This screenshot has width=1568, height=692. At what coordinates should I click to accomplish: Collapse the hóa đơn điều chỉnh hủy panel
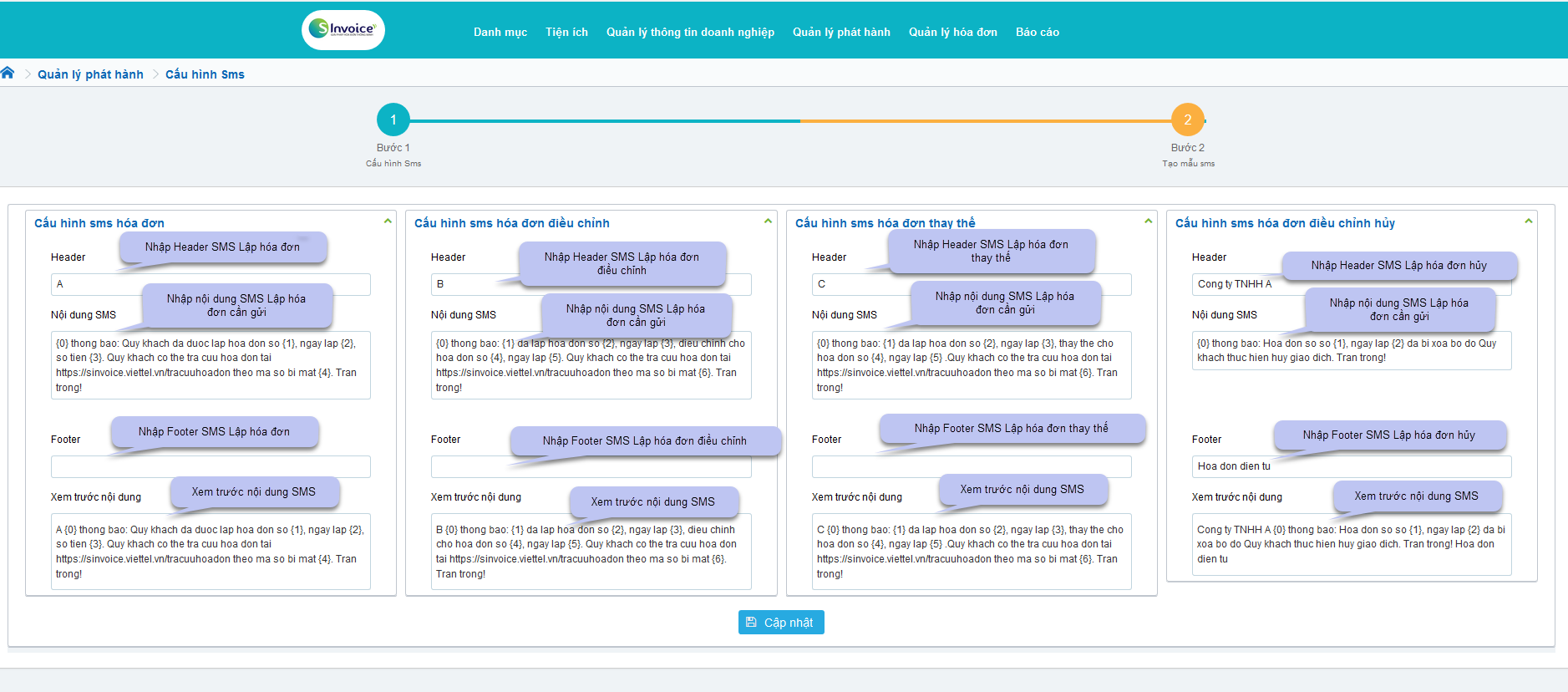click(x=1528, y=221)
